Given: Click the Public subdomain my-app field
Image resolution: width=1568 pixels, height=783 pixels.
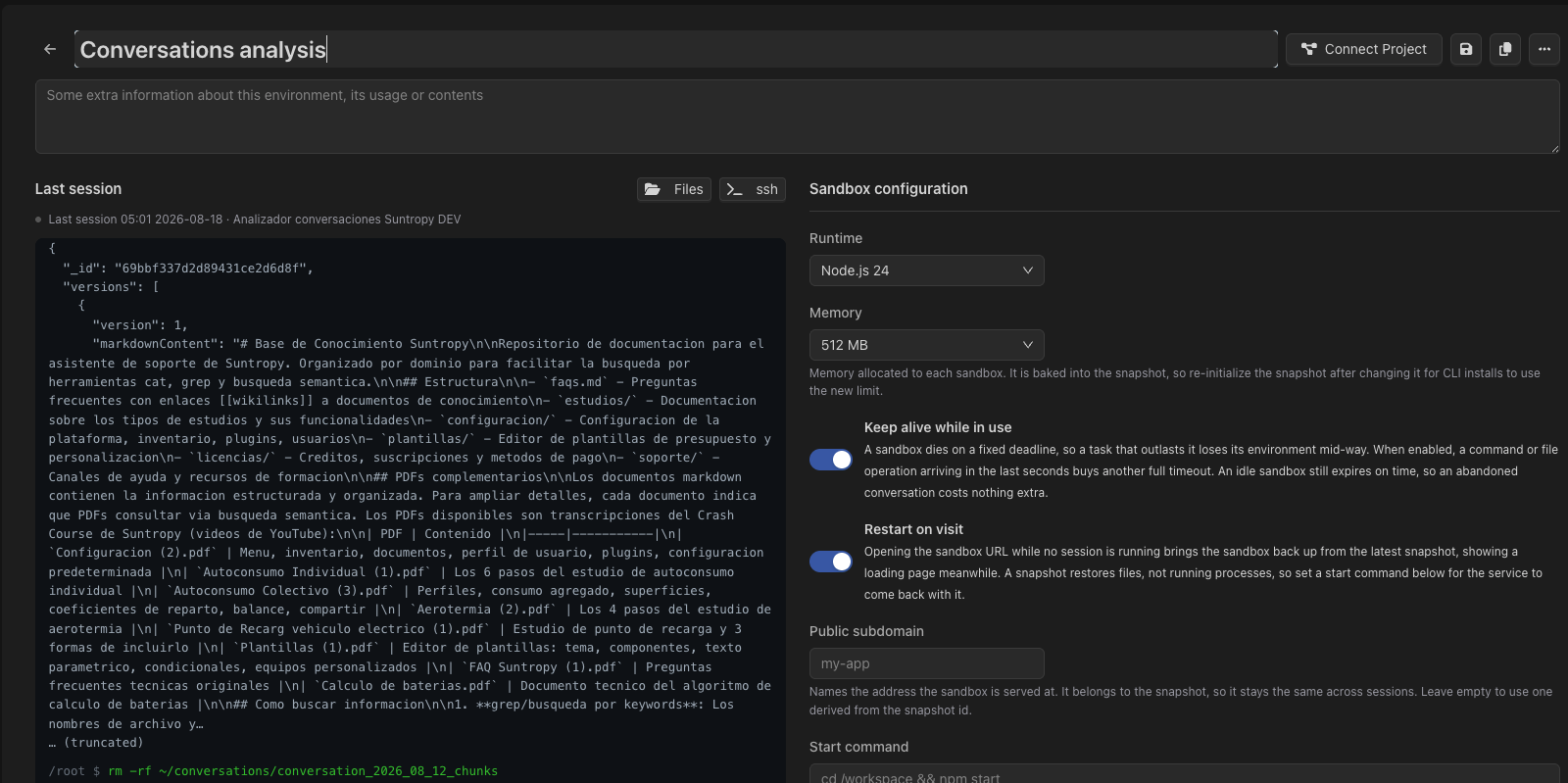Looking at the screenshot, I should click(x=927, y=663).
